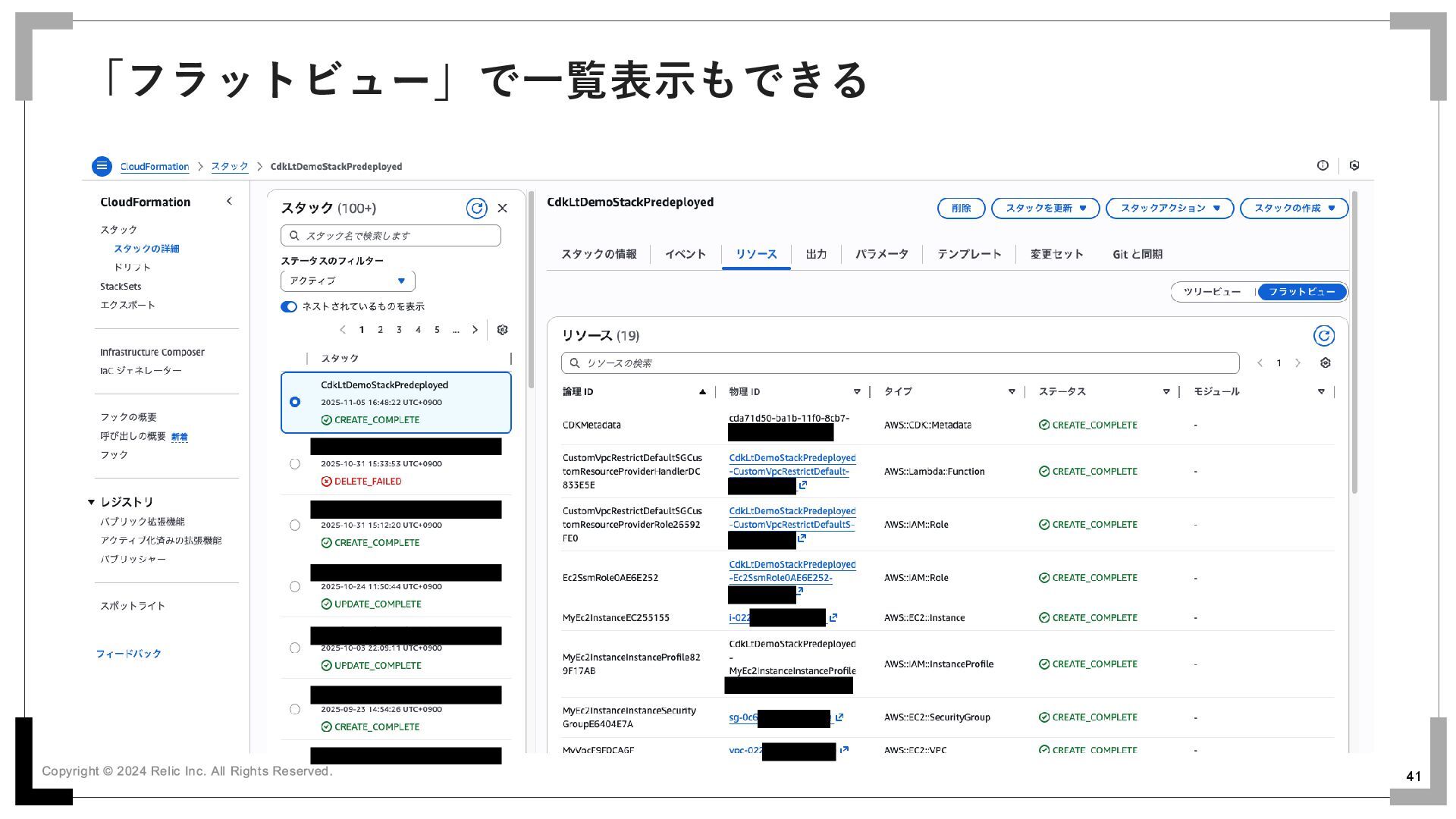Open the active status filter dropdown
This screenshot has height=819, width=1456.
[347, 281]
